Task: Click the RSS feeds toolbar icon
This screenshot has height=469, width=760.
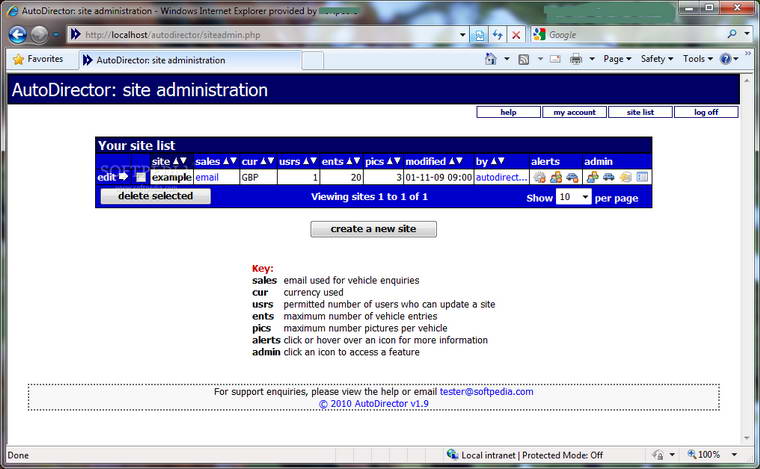Action: (x=524, y=59)
